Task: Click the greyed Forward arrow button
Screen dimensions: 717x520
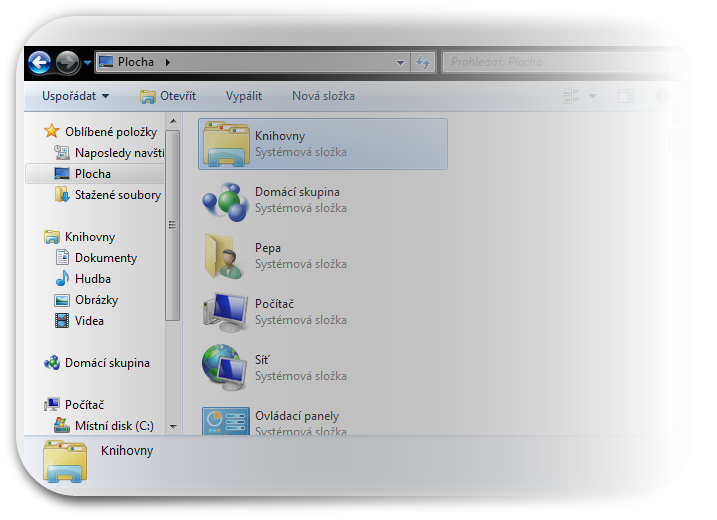Action: [67, 62]
